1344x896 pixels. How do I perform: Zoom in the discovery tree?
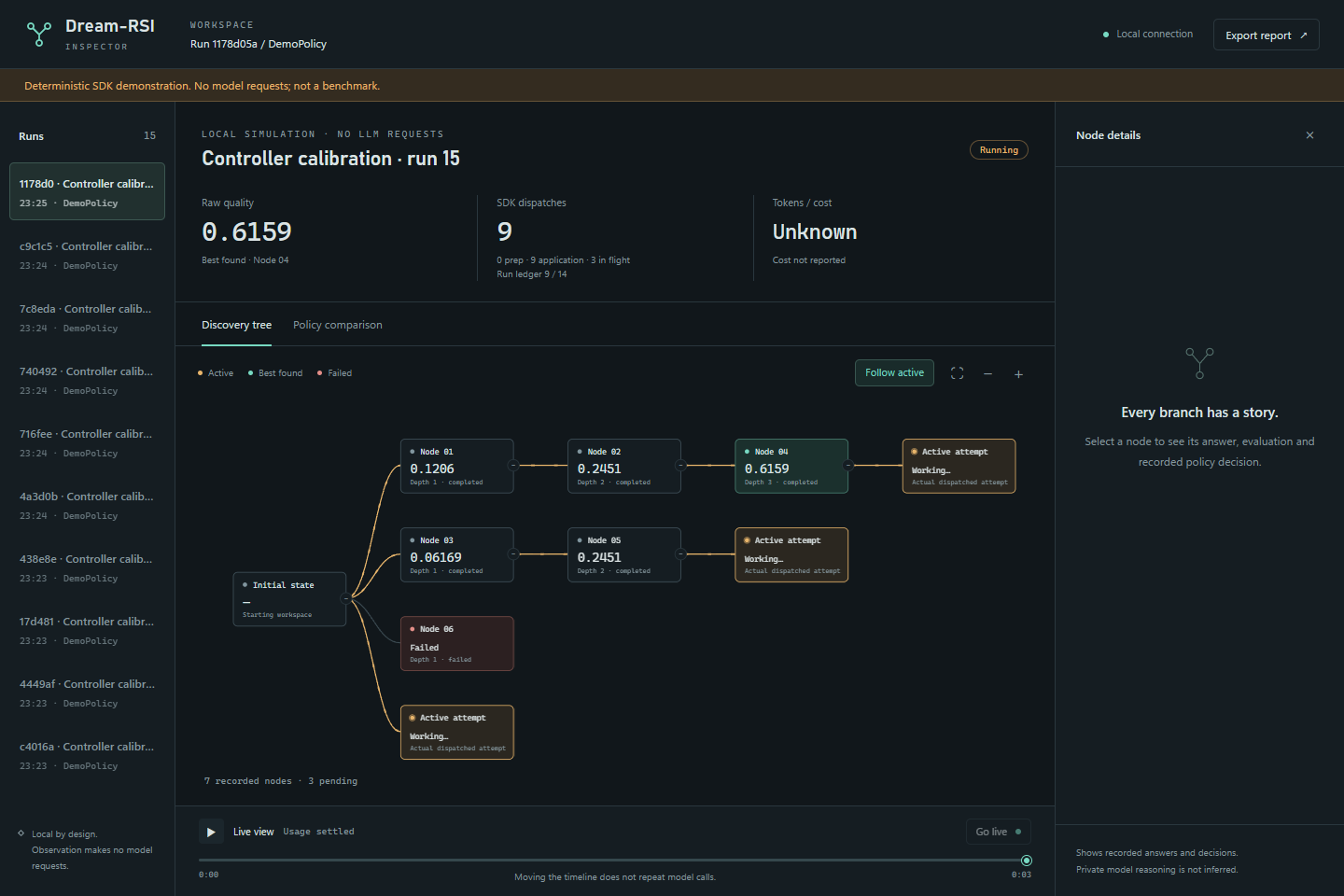1018,373
